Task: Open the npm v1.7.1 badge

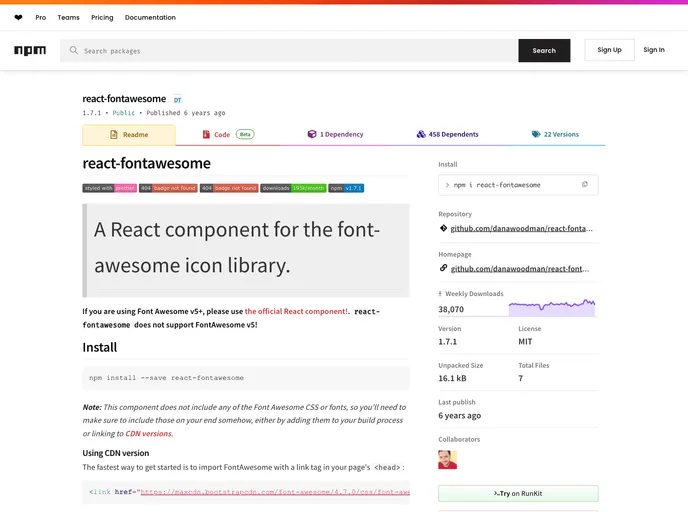Action: pos(346,188)
